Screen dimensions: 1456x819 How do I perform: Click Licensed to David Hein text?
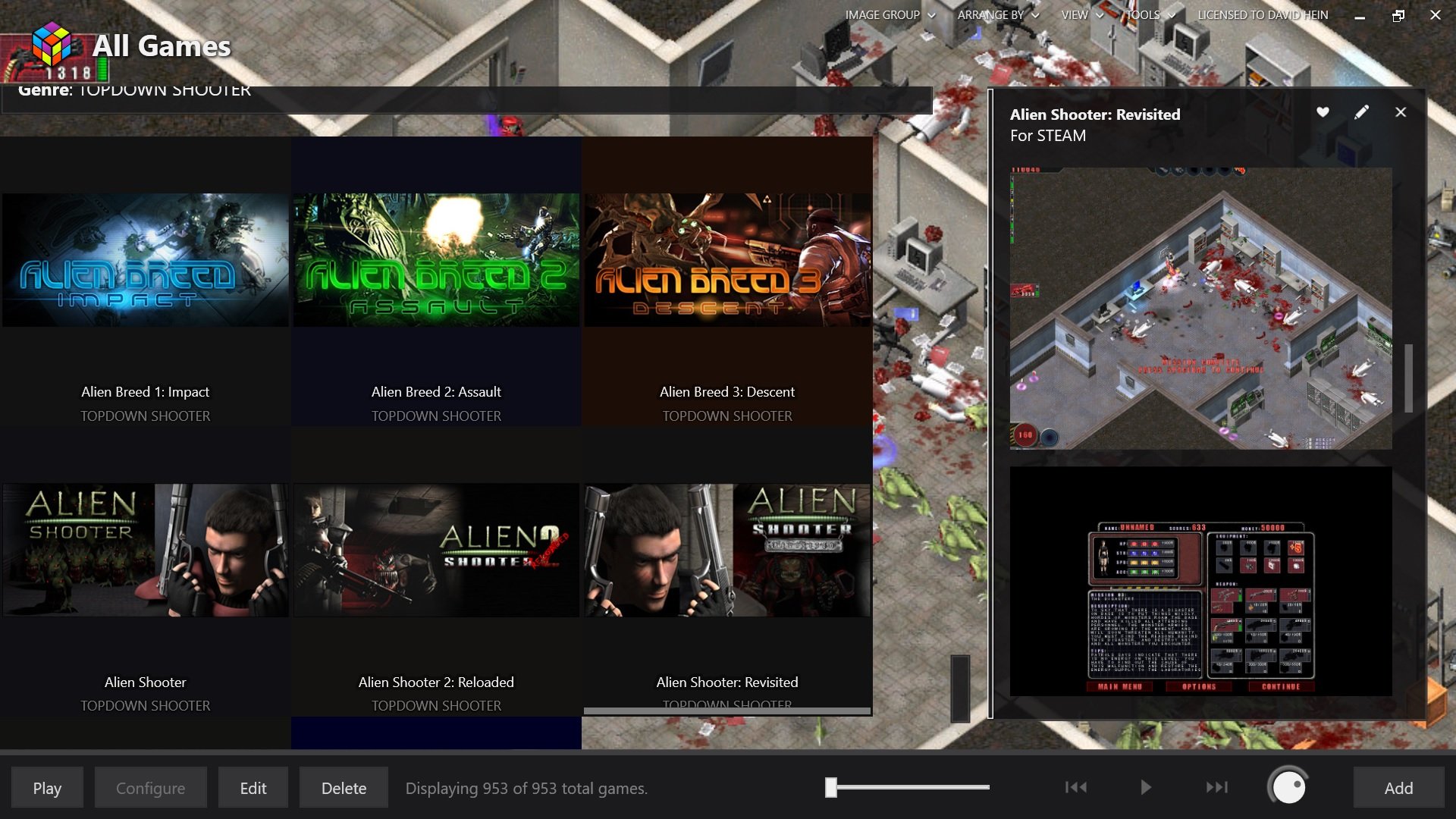click(x=1263, y=15)
